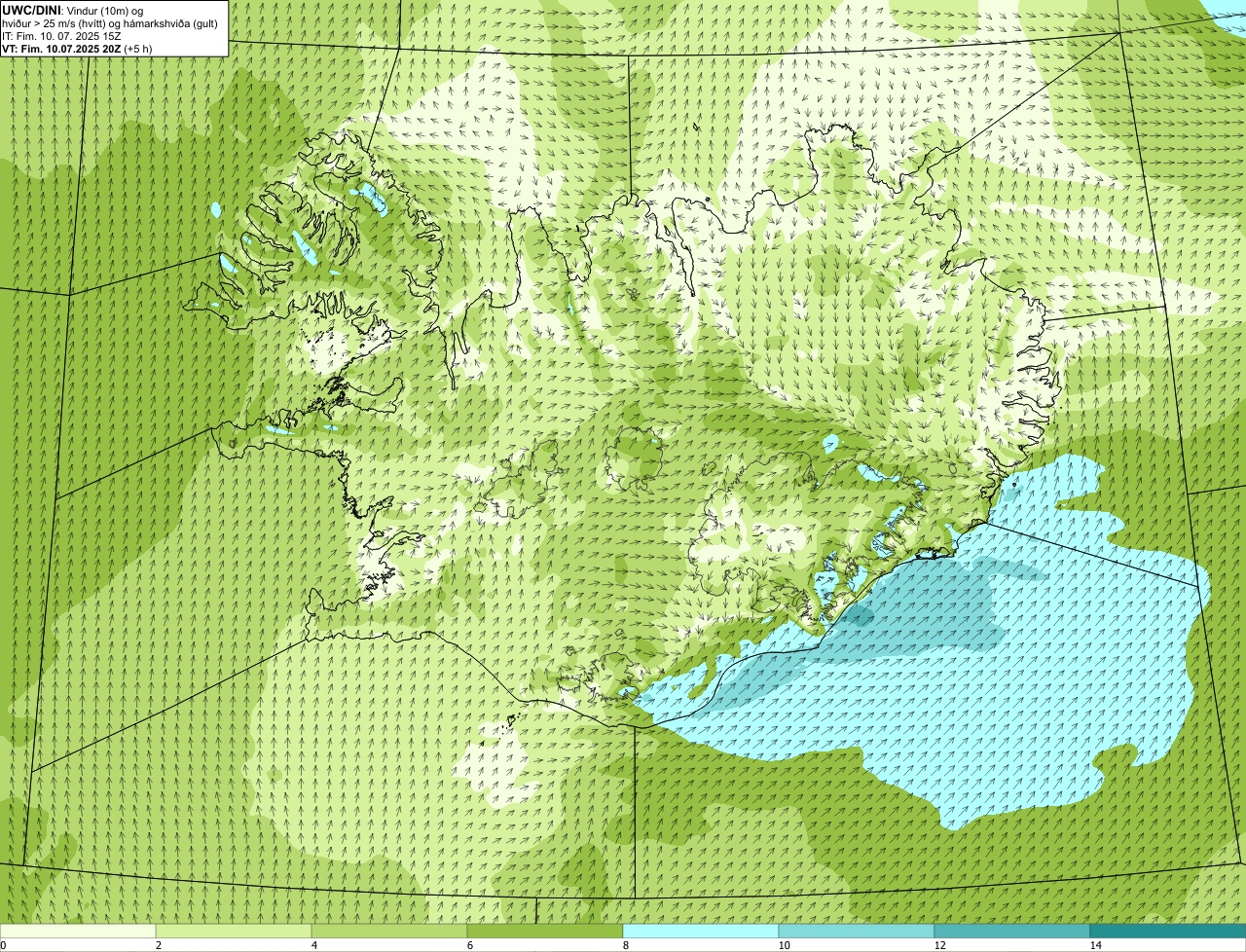
Task: Select the cyan 10–12 m/s legend segment
Action: (x=857, y=931)
